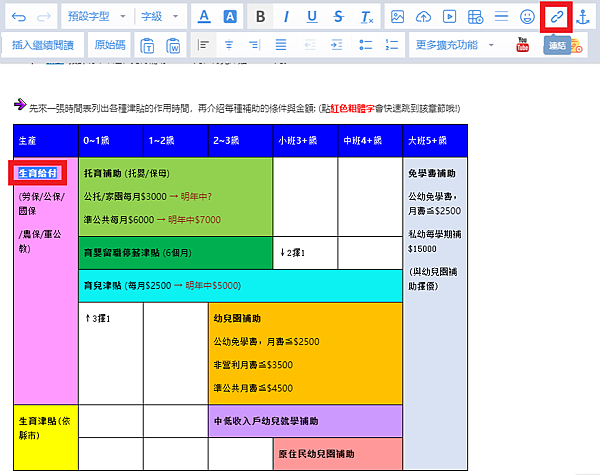Click the link chain icon
Image resolution: width=600 pixels, height=475 pixels.
pos(556,16)
